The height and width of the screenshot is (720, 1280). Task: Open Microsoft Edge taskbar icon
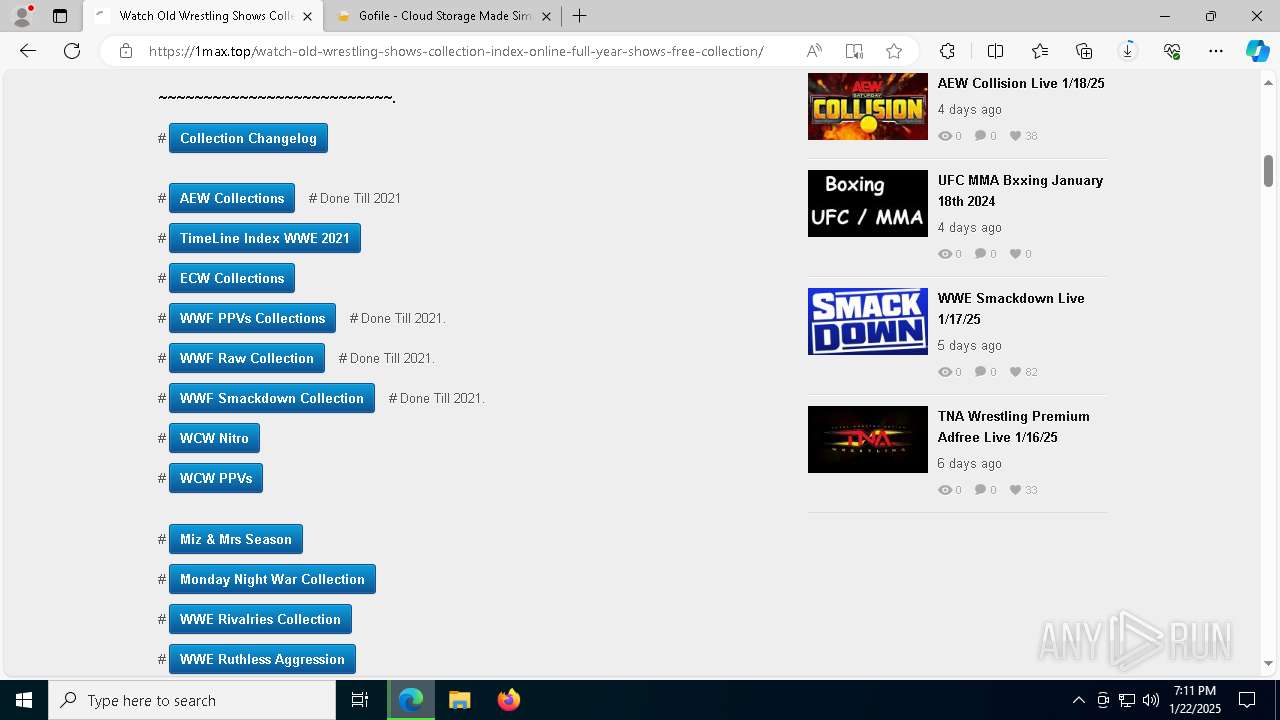[x=411, y=700]
